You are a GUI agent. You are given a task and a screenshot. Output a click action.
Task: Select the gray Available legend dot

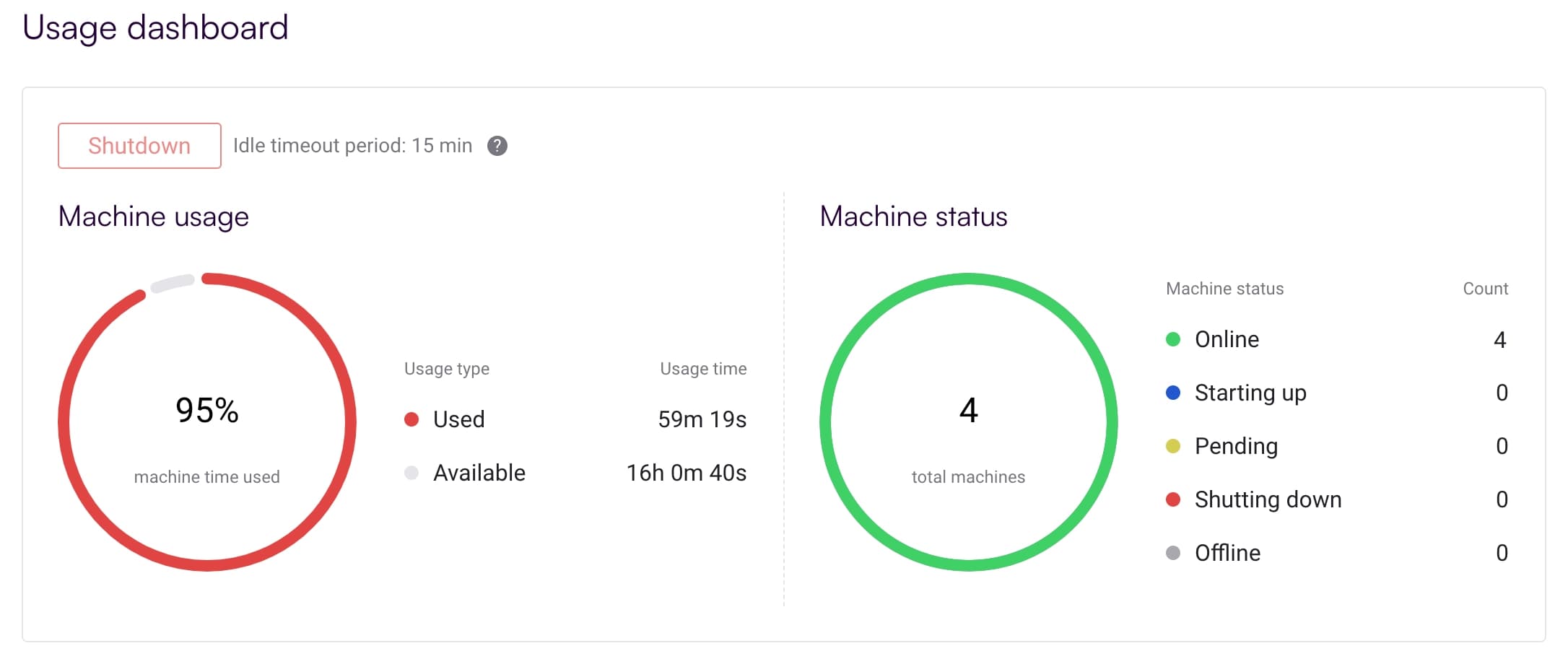[411, 473]
